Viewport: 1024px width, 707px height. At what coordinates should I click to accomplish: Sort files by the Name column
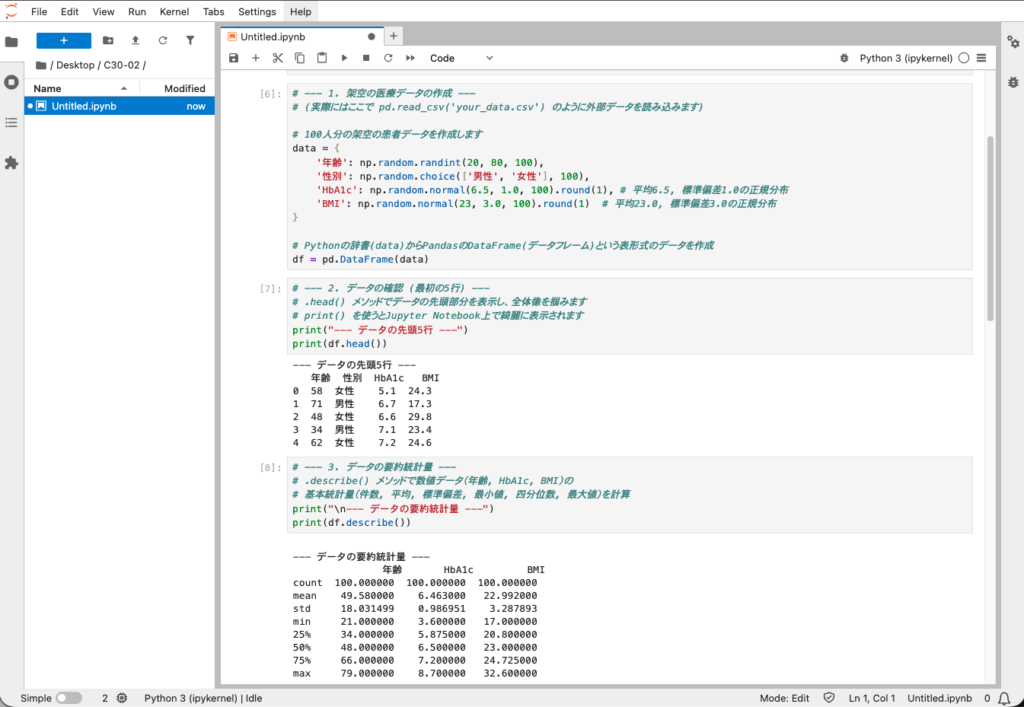click(x=48, y=88)
